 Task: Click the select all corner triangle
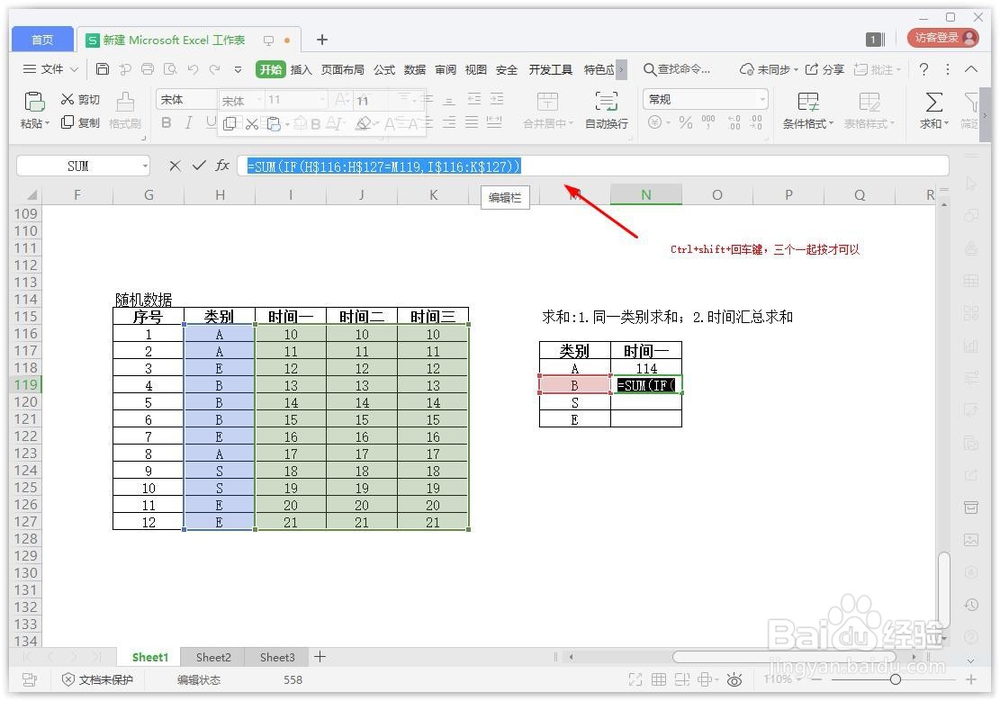click(32, 195)
